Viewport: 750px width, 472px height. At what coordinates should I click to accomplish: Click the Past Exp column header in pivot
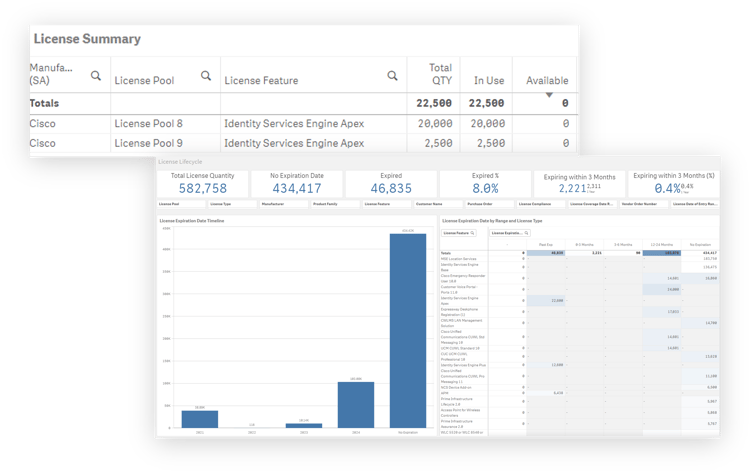546,245
